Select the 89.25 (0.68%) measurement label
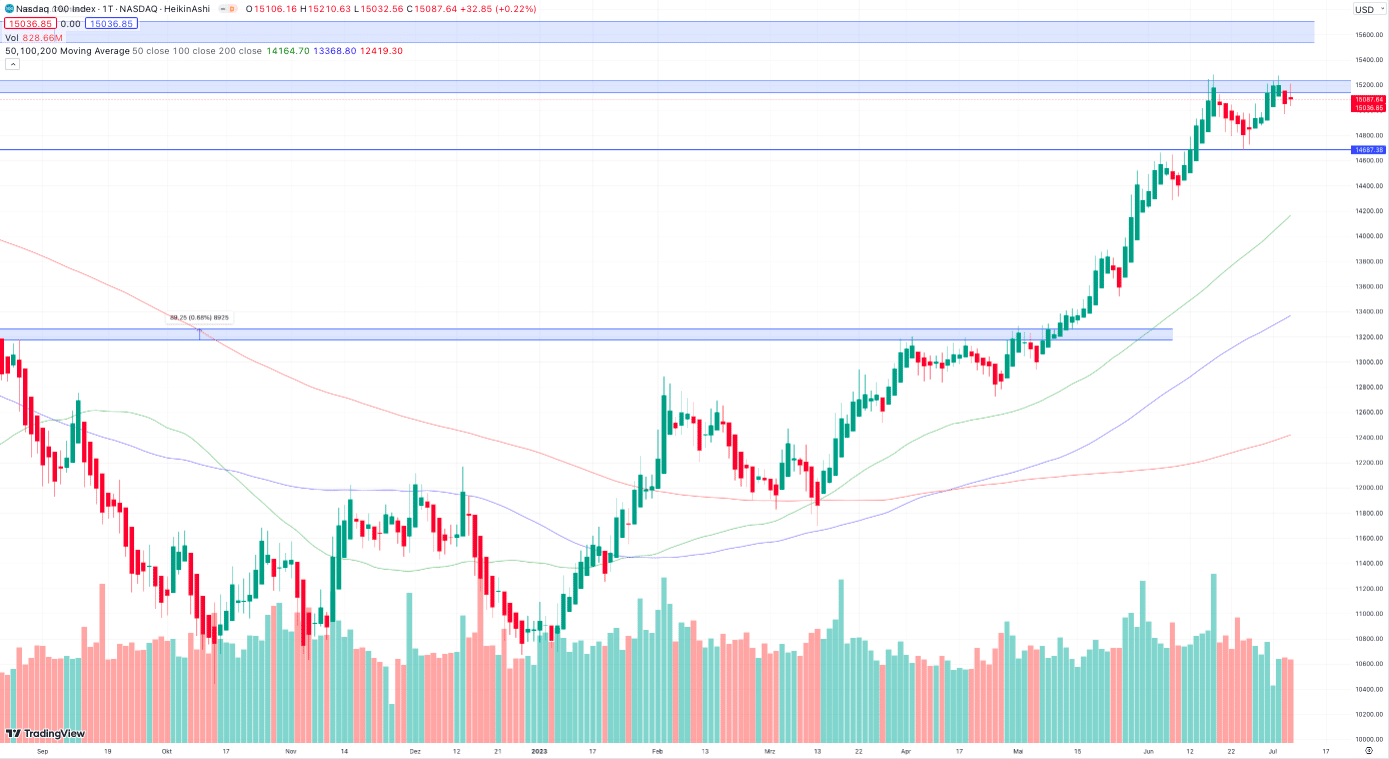 [199, 317]
